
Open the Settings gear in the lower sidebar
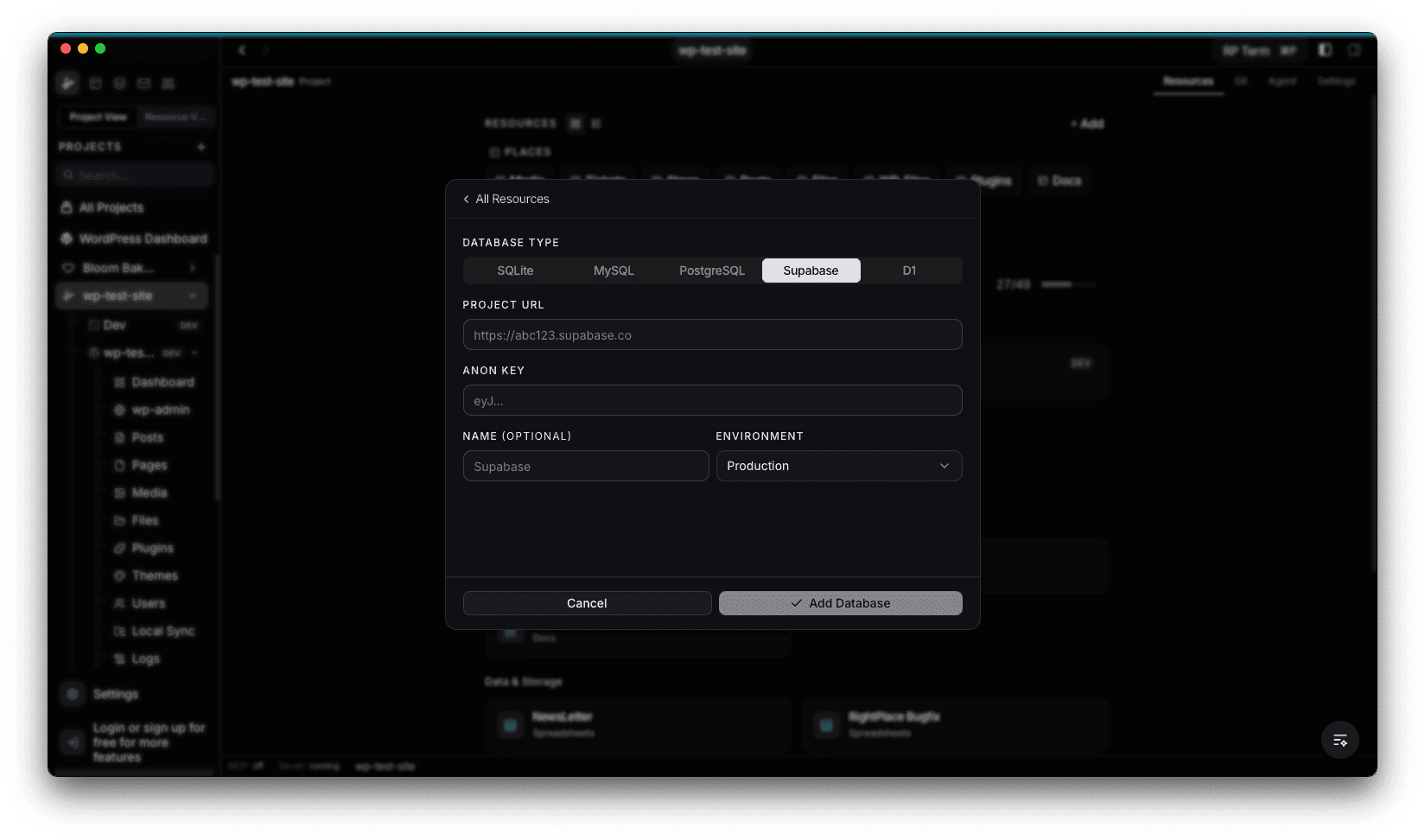point(73,693)
